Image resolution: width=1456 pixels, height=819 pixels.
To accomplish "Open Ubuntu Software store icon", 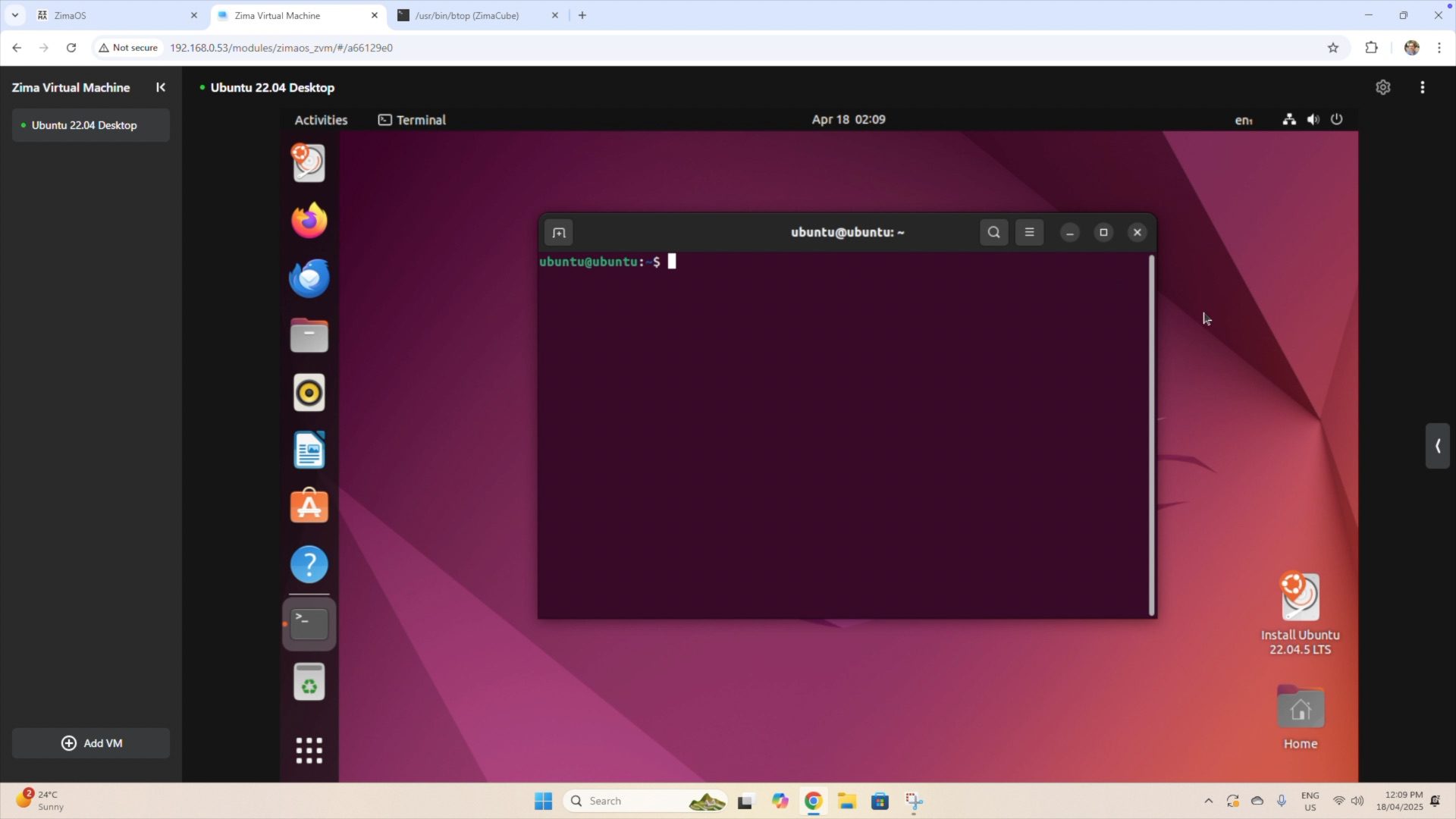I will tap(309, 507).
